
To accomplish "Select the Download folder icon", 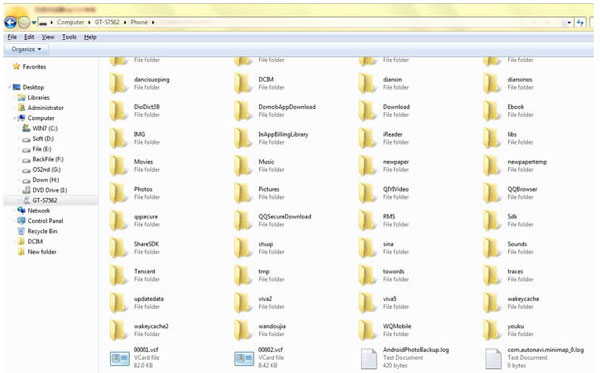I will (367, 111).
